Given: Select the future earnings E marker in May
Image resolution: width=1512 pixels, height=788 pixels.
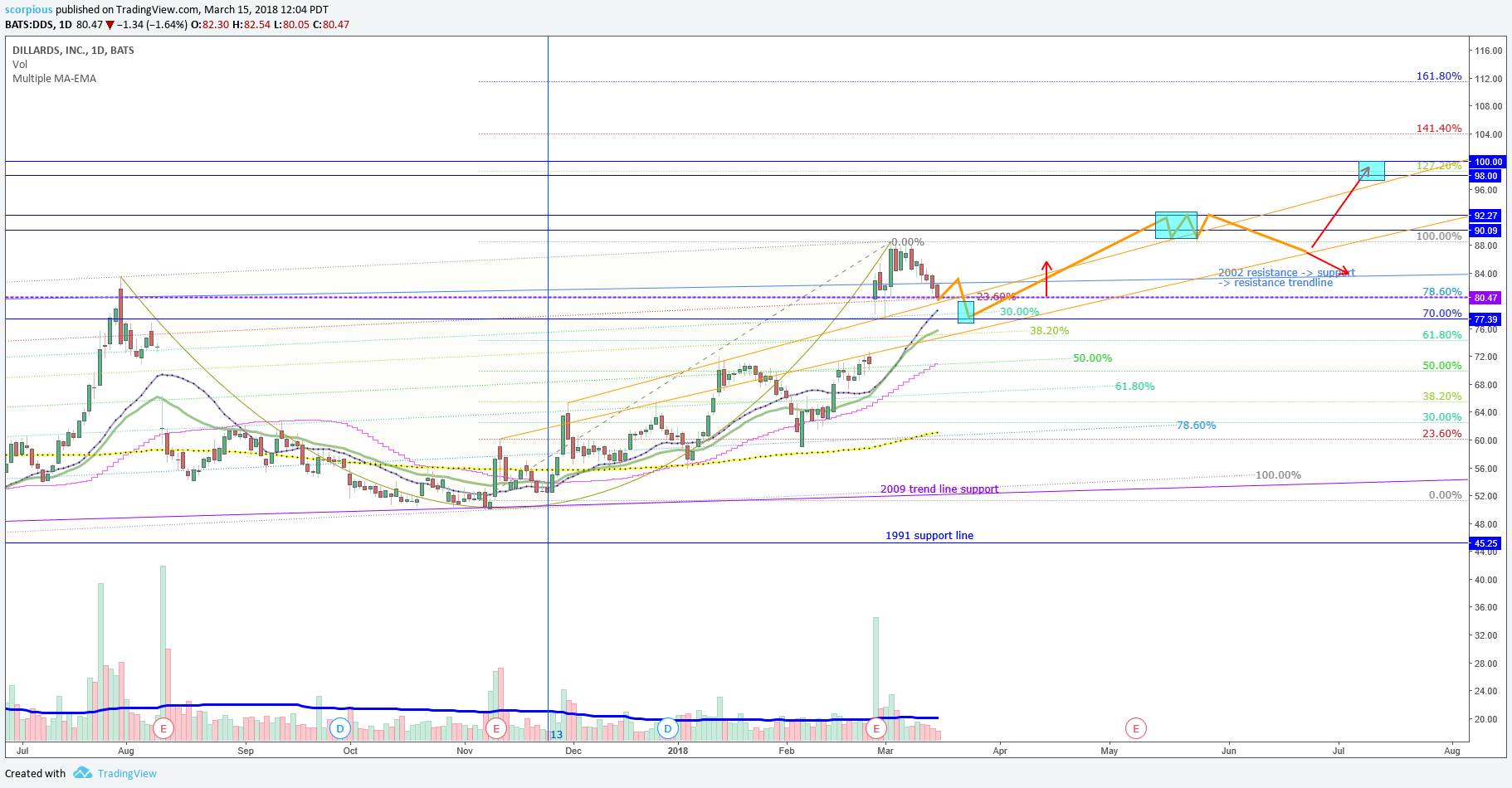Looking at the screenshot, I should (1135, 729).
